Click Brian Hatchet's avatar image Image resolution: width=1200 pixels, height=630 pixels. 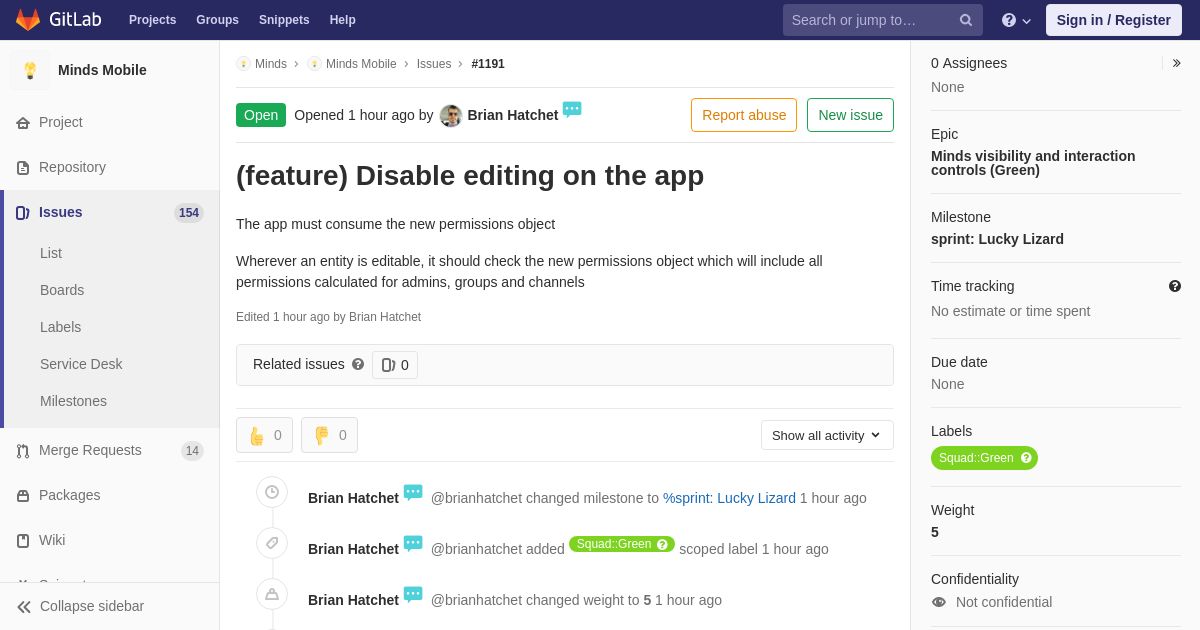[451, 115]
